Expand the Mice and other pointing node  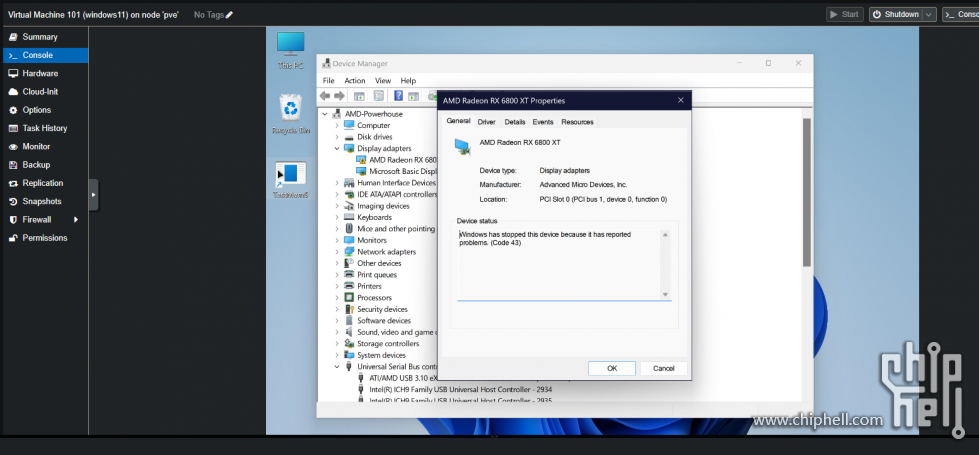337,228
